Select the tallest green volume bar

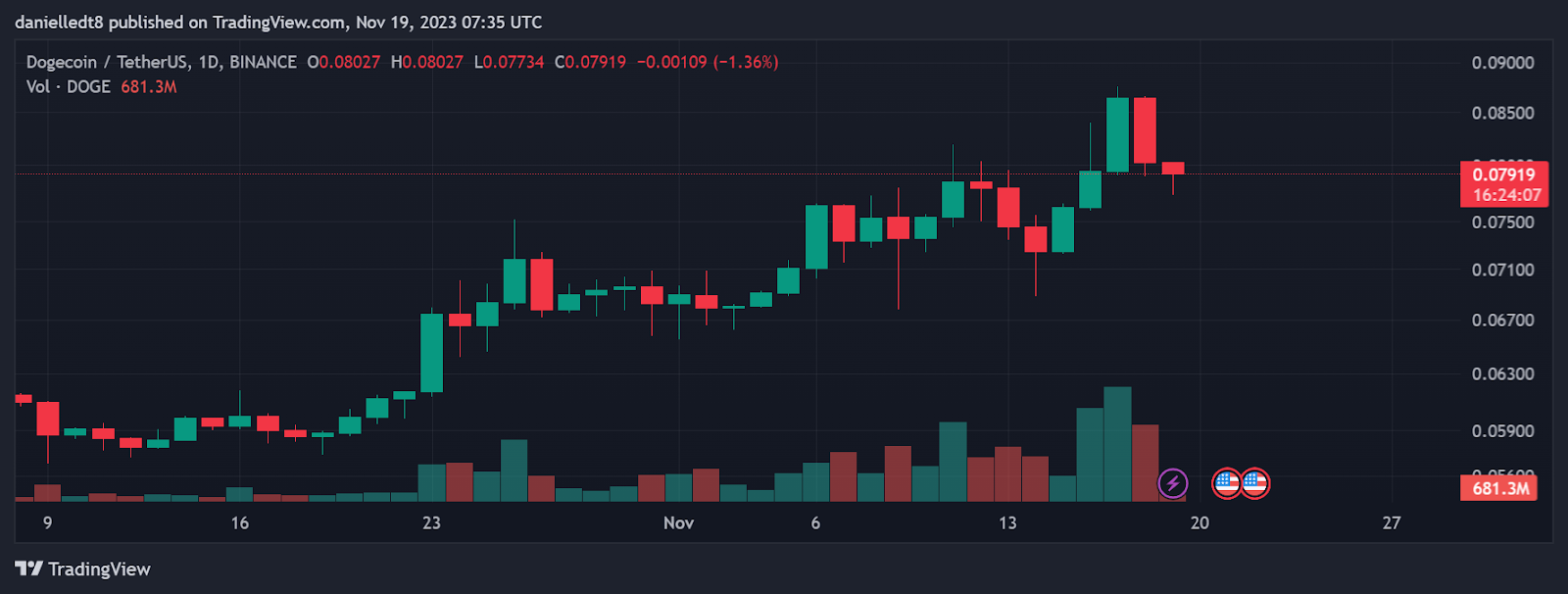1117,444
